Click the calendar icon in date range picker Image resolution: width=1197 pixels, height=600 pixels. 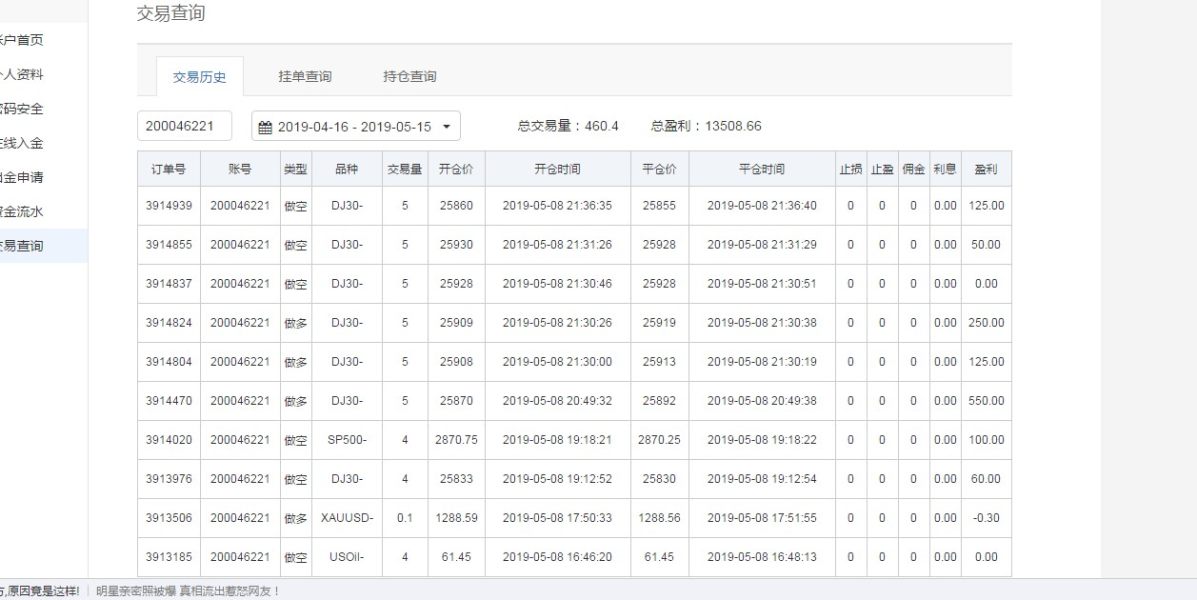tap(265, 127)
